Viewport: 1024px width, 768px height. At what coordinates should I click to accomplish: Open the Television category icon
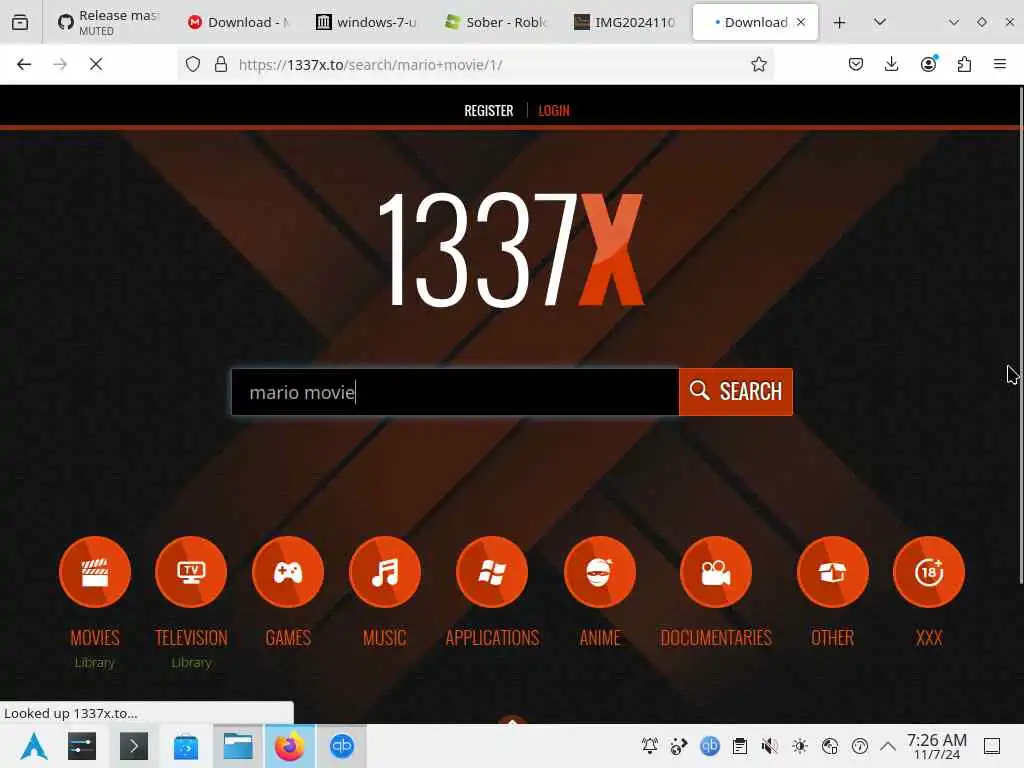191,572
